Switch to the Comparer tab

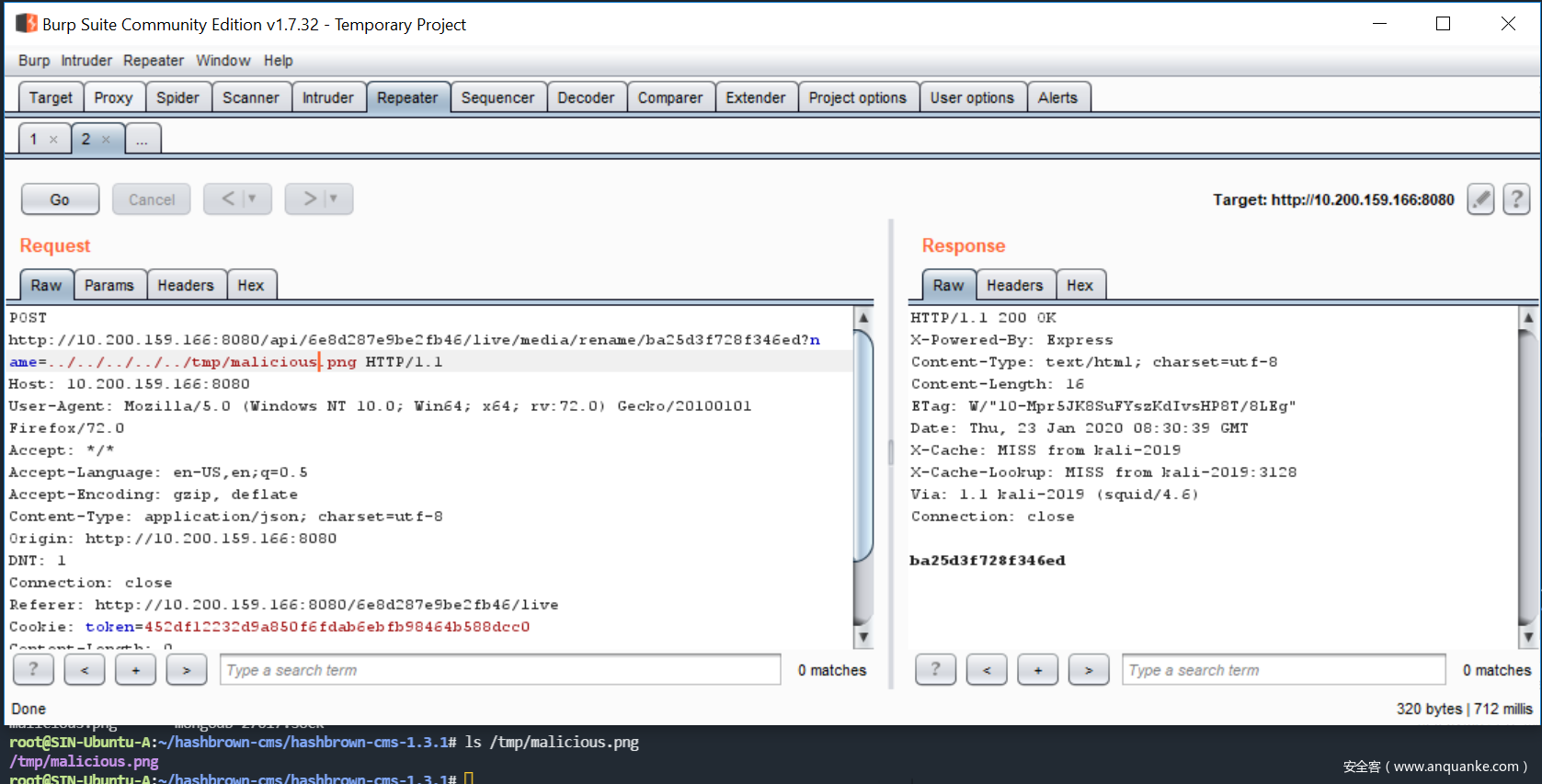[x=670, y=97]
